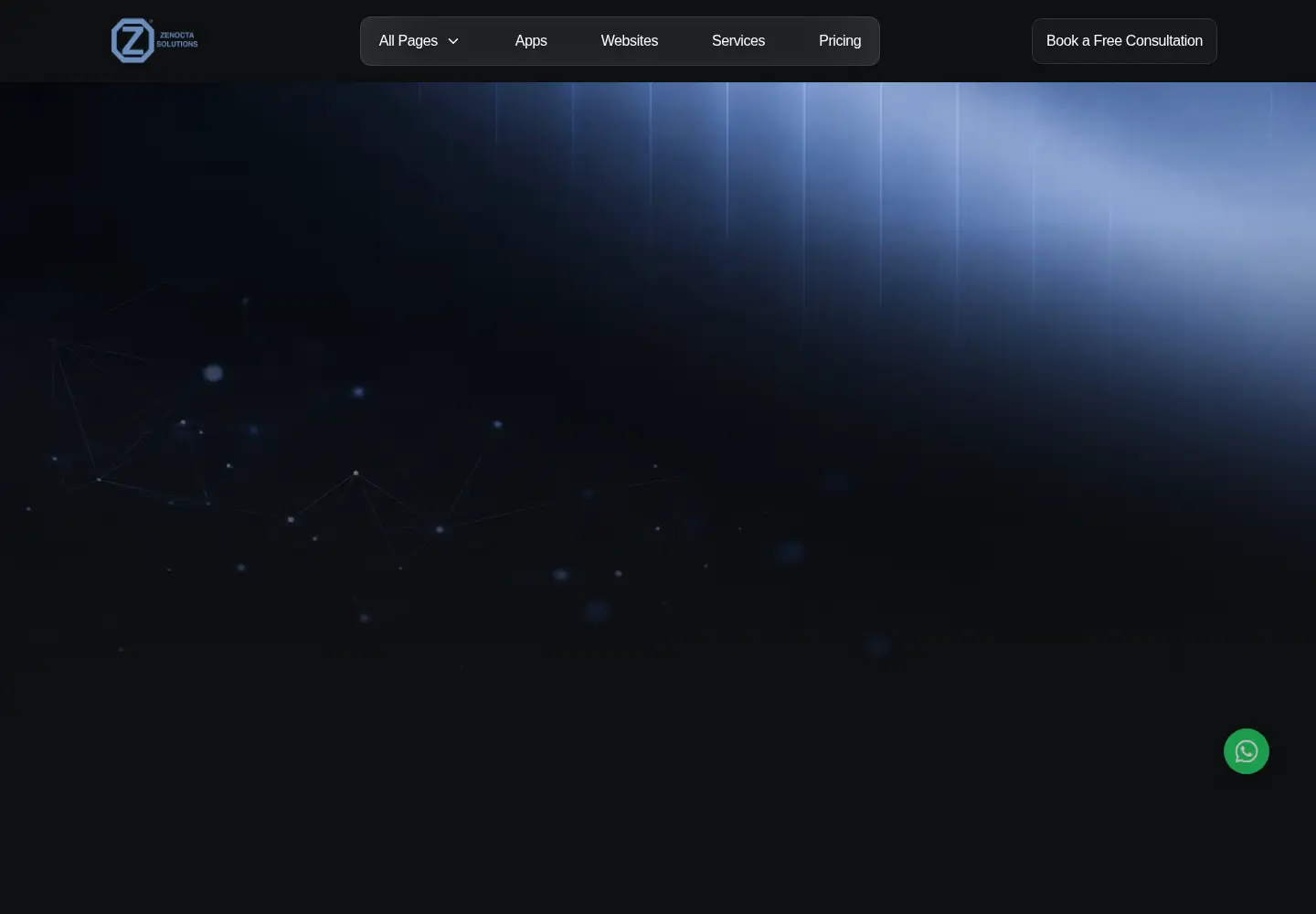This screenshot has height=914, width=1316.
Task: Go to the Apps page
Action: (x=531, y=41)
